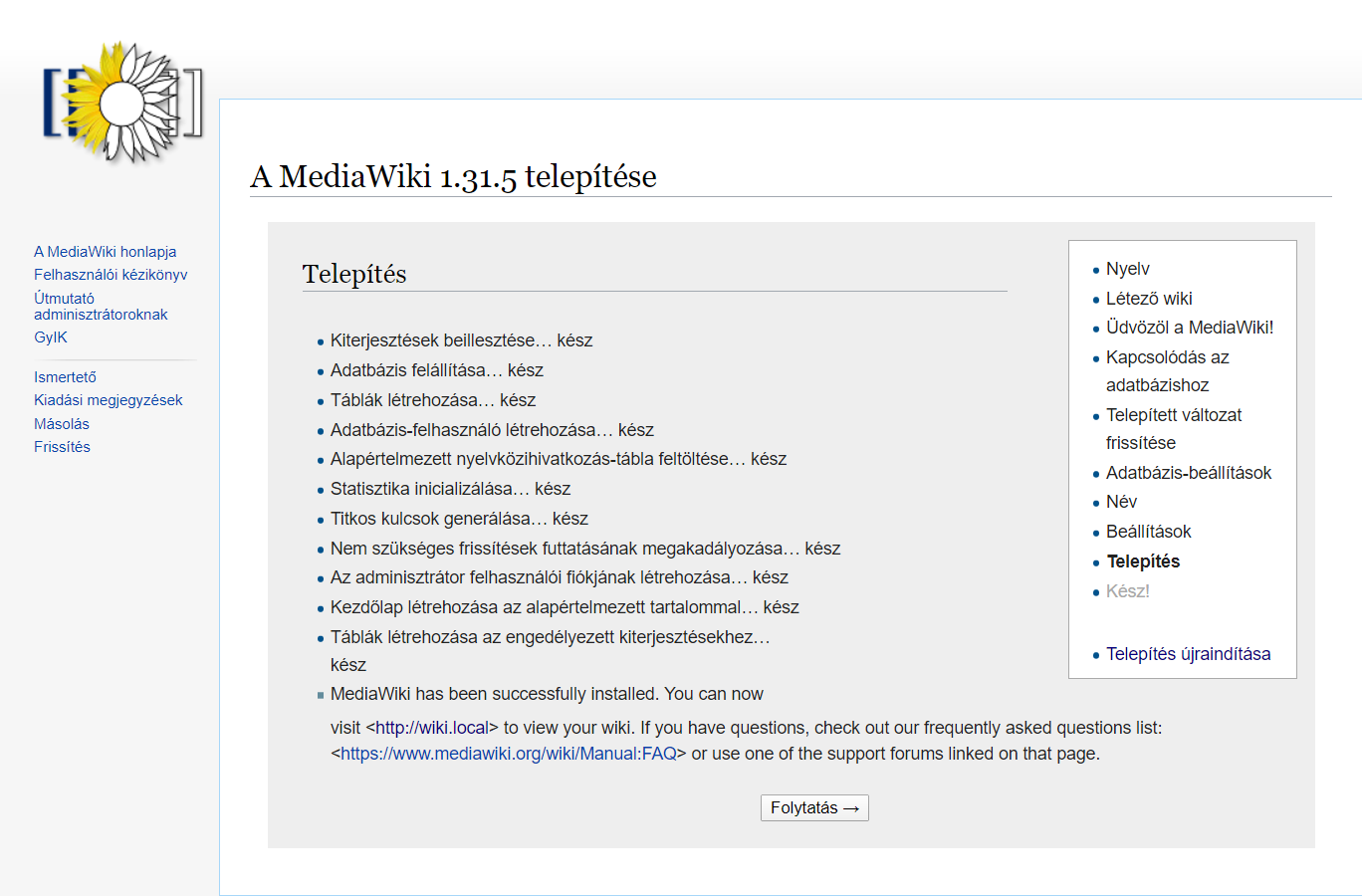Open the Ismertető sidebar link
1362x896 pixels.
point(65,377)
